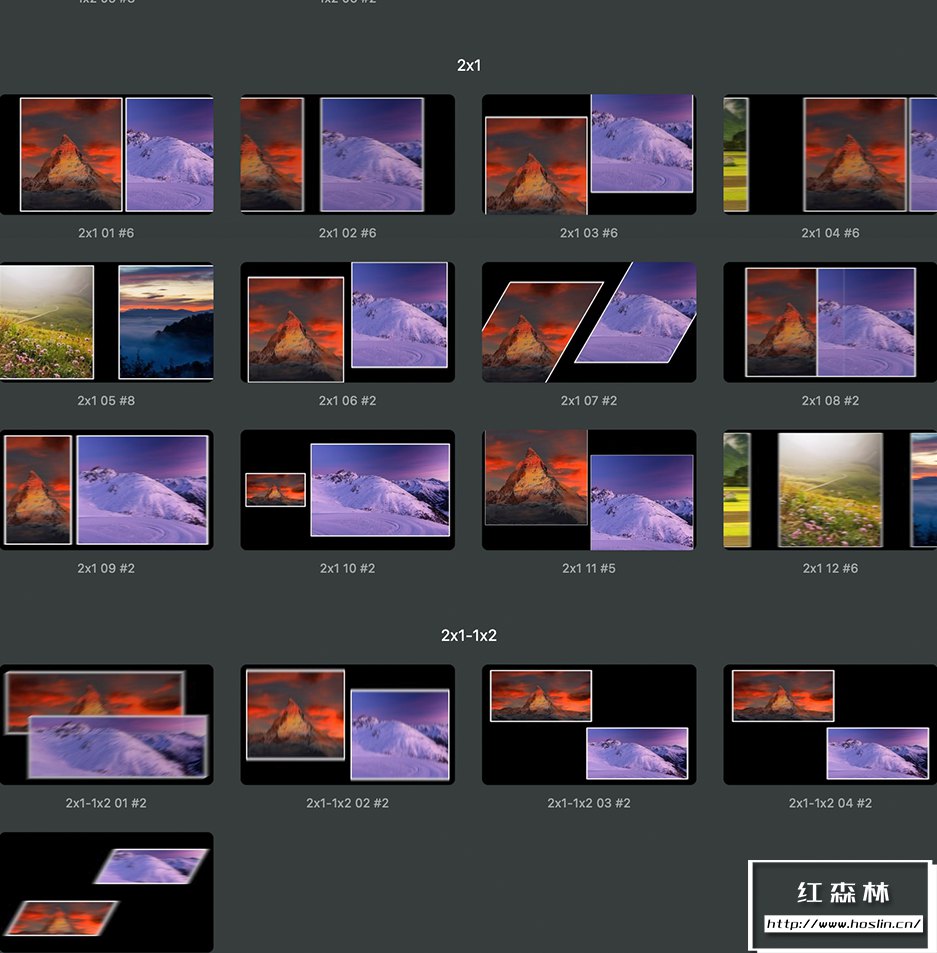Choose the slanted 2x1 07 #2 preset
The image size is (937, 953).
pyautogui.click(x=589, y=322)
